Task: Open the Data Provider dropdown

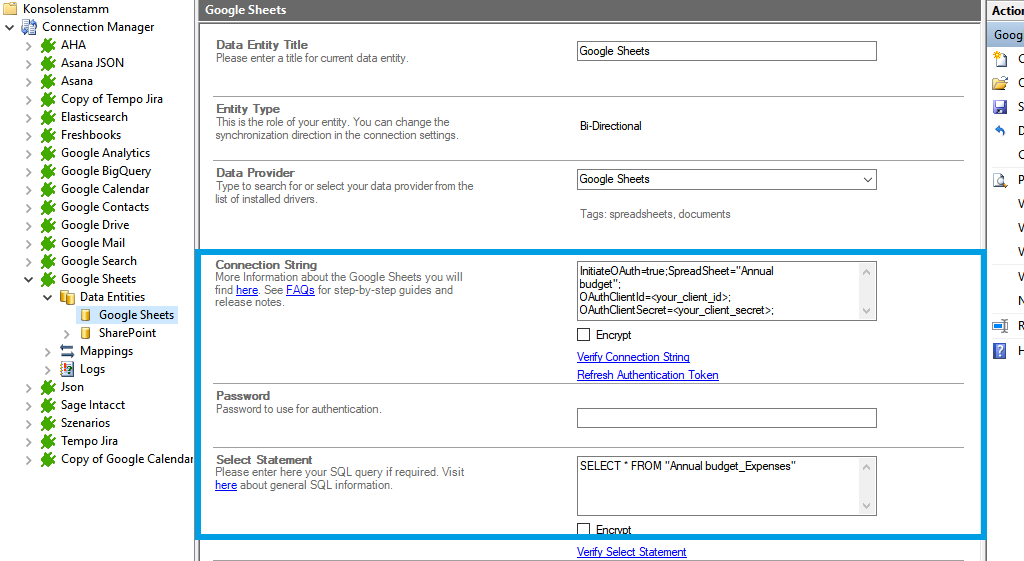Action: 866,180
